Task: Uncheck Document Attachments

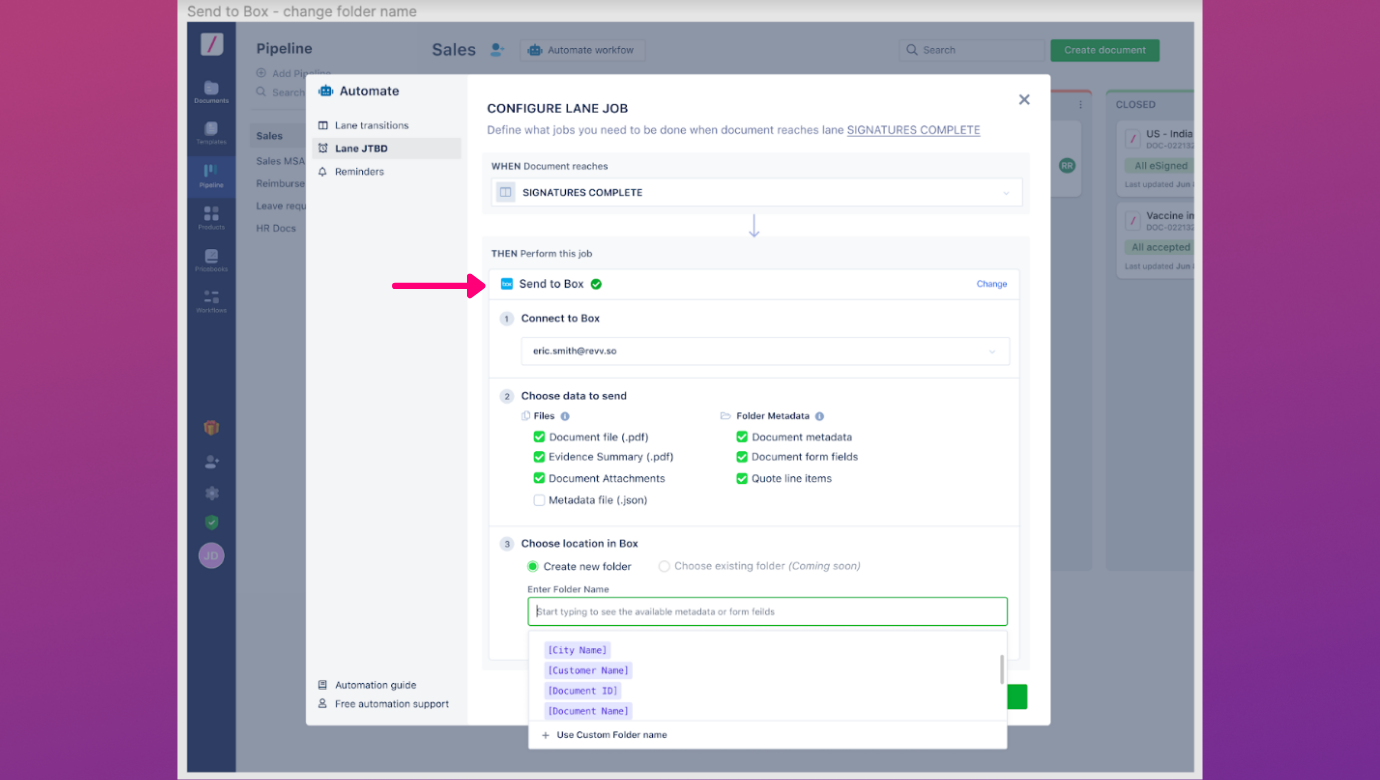Action: (539, 478)
